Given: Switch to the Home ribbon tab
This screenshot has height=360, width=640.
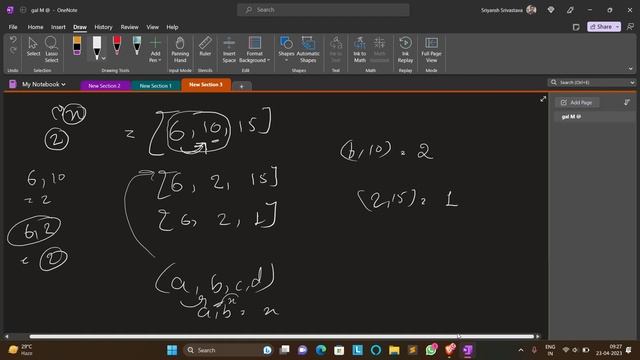Looking at the screenshot, I should coord(35,27).
